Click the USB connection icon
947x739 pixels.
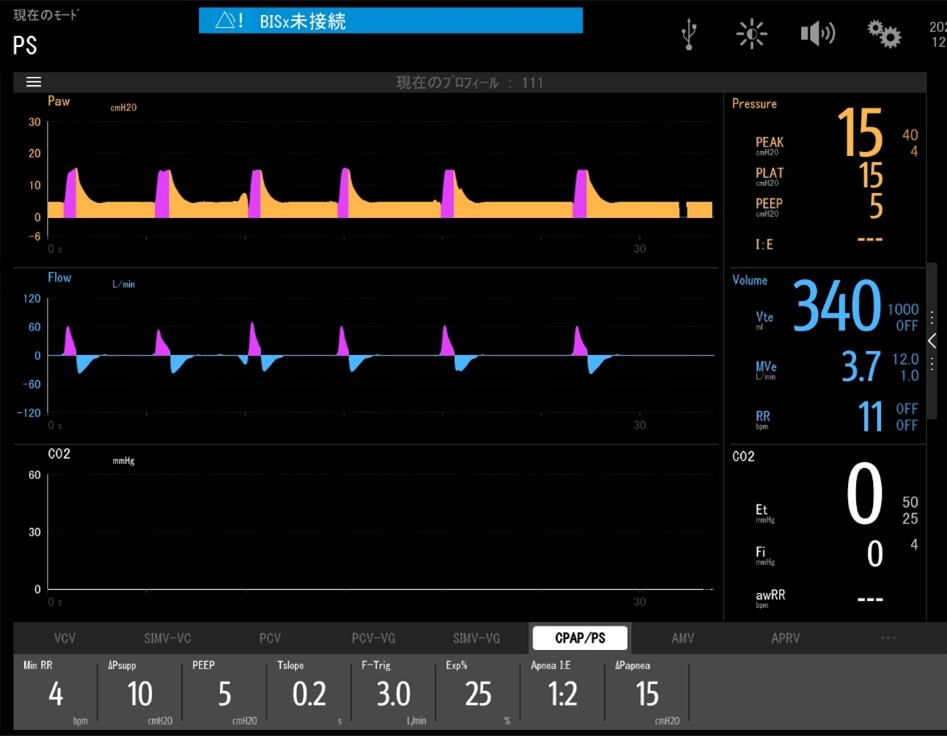(x=688, y=34)
